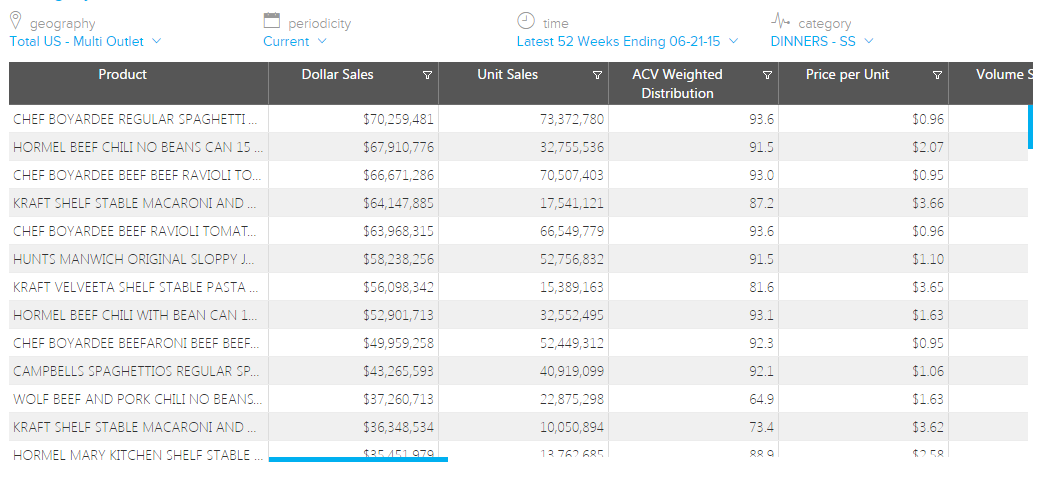Expand the Total US - Multi Outlet dropdown
The height and width of the screenshot is (479, 1050).
[85, 41]
